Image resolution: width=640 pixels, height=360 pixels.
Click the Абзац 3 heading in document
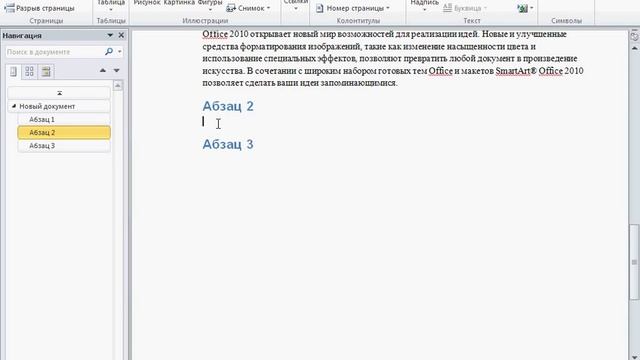click(x=228, y=144)
